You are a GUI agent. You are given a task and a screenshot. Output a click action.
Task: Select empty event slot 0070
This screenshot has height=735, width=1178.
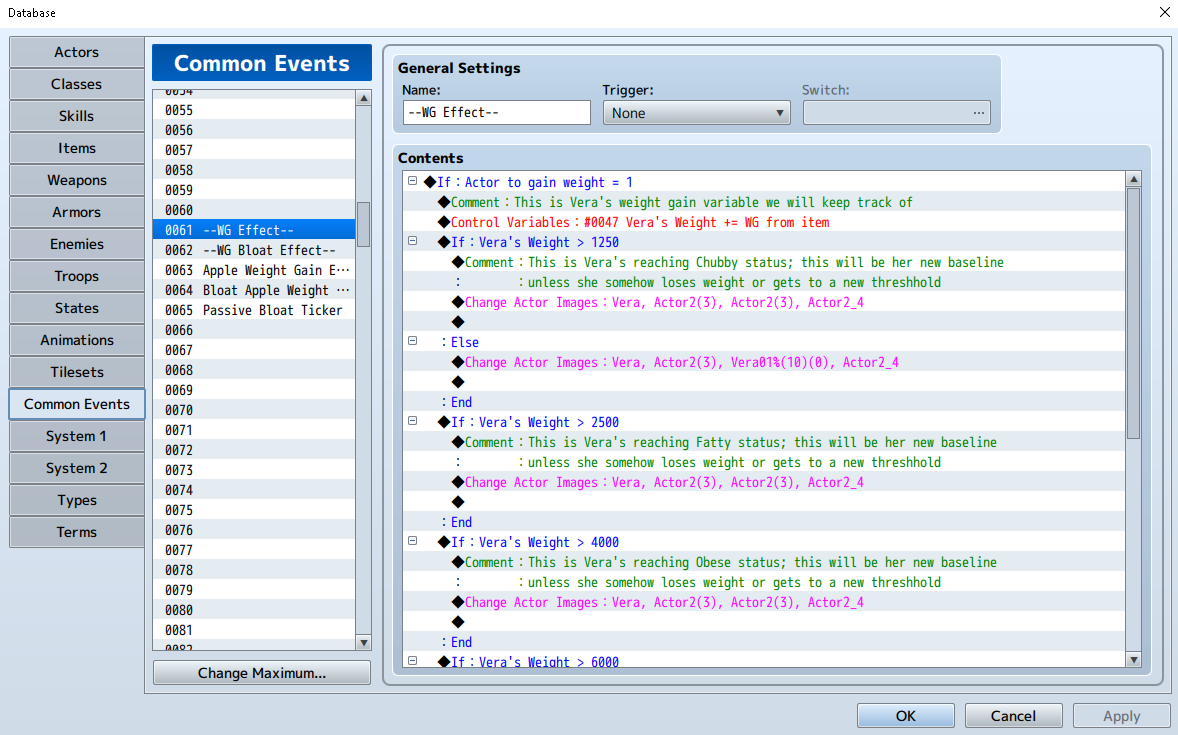pyautogui.click(x=254, y=410)
